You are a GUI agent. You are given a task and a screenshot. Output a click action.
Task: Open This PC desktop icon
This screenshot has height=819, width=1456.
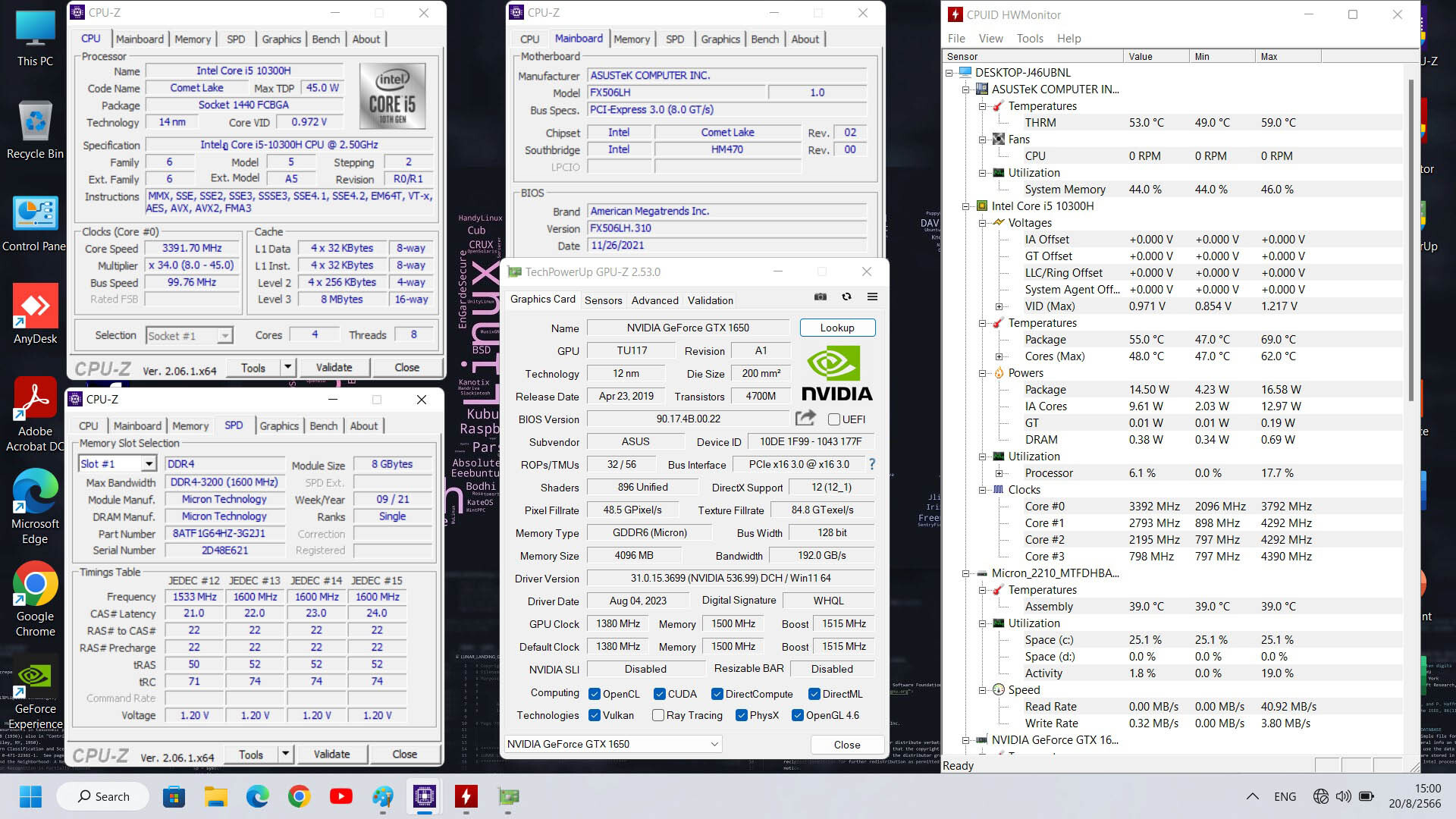click(35, 38)
